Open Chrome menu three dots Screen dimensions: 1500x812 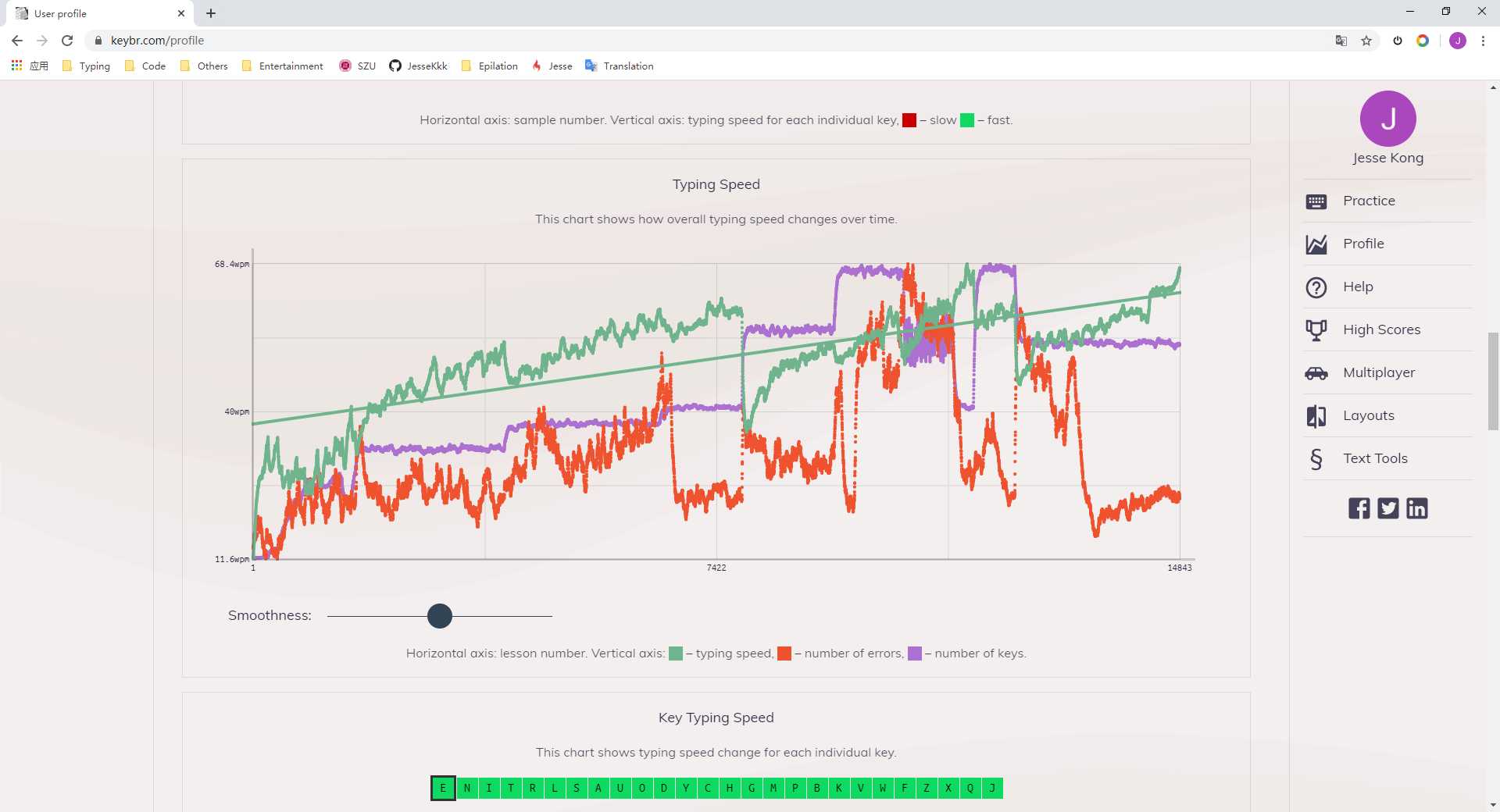[1483, 41]
